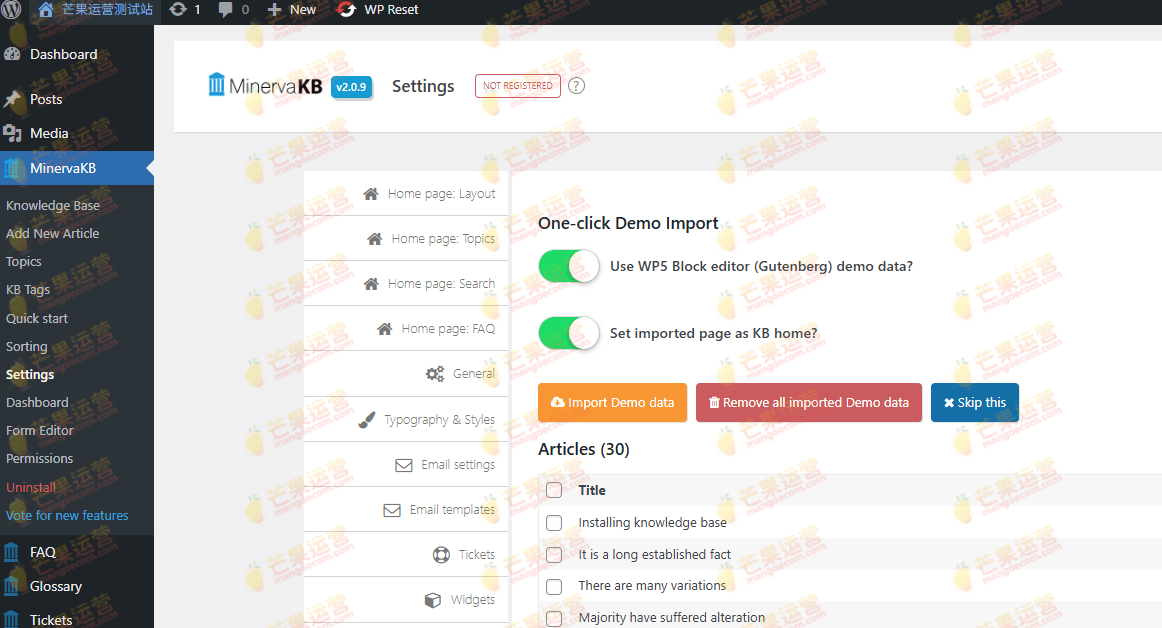Select Settings in MinervaKB submenu
This screenshot has width=1162, height=628.
pos(30,374)
